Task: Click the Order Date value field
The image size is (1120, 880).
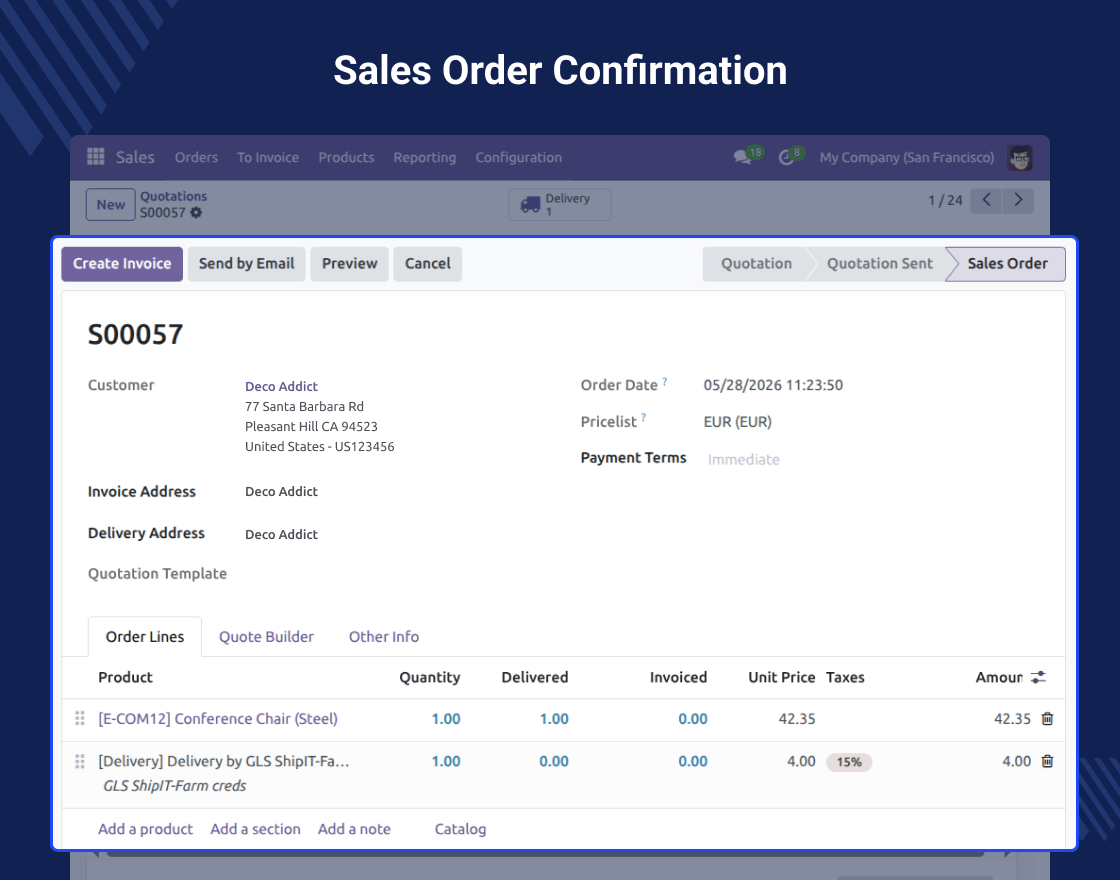Action: tap(773, 385)
